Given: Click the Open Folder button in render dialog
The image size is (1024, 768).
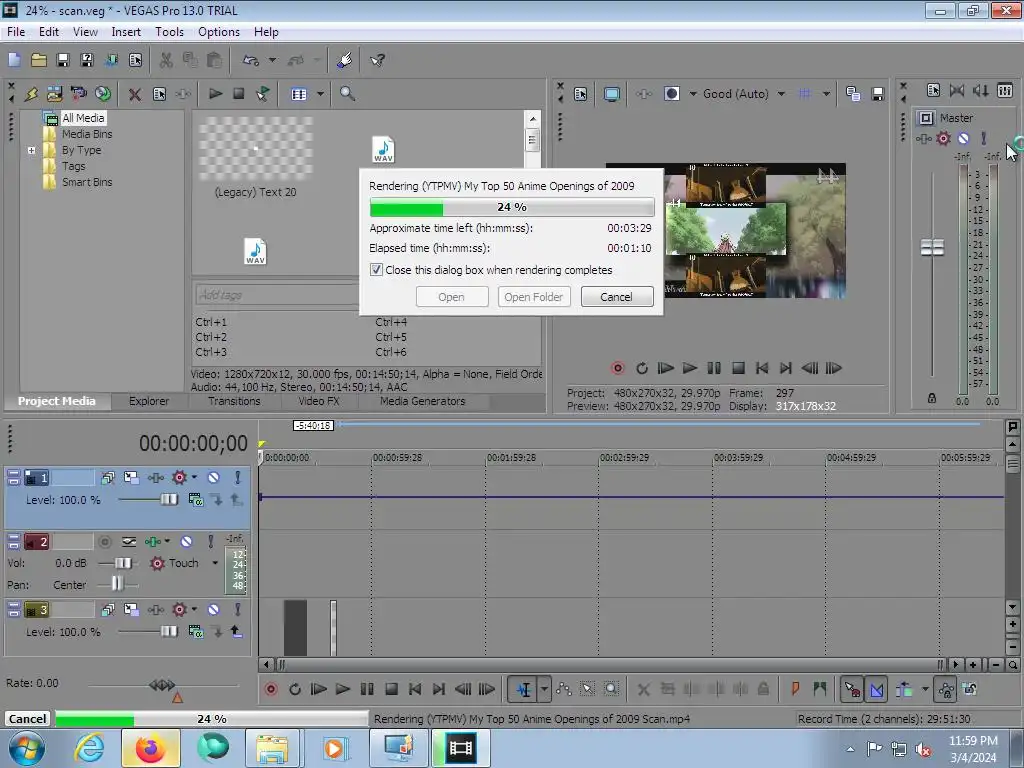Looking at the screenshot, I should pos(534,296).
